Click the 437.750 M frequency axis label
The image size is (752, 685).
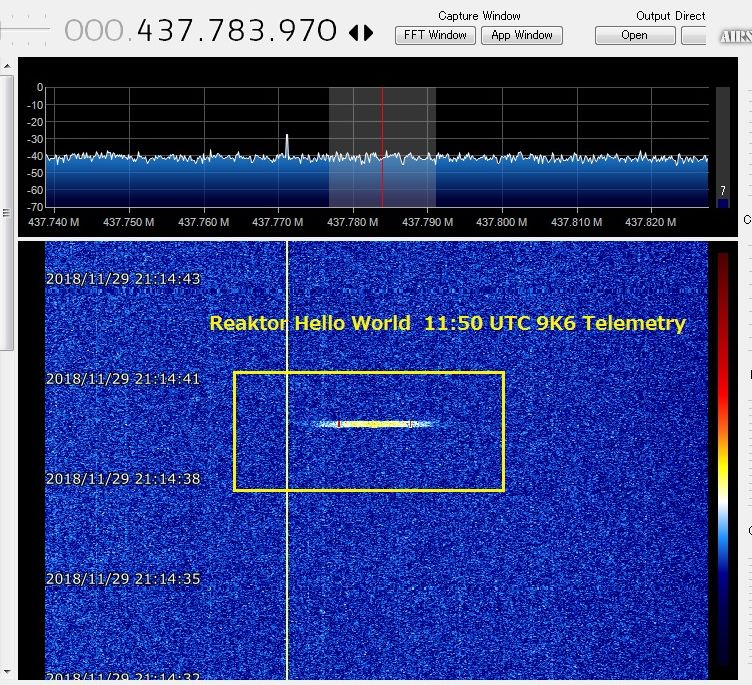129,222
